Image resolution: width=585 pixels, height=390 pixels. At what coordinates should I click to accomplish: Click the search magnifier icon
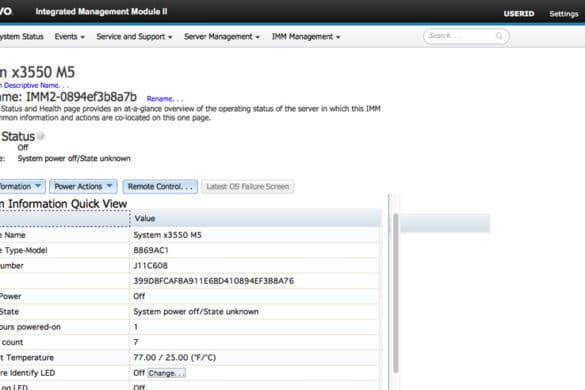[499, 36]
